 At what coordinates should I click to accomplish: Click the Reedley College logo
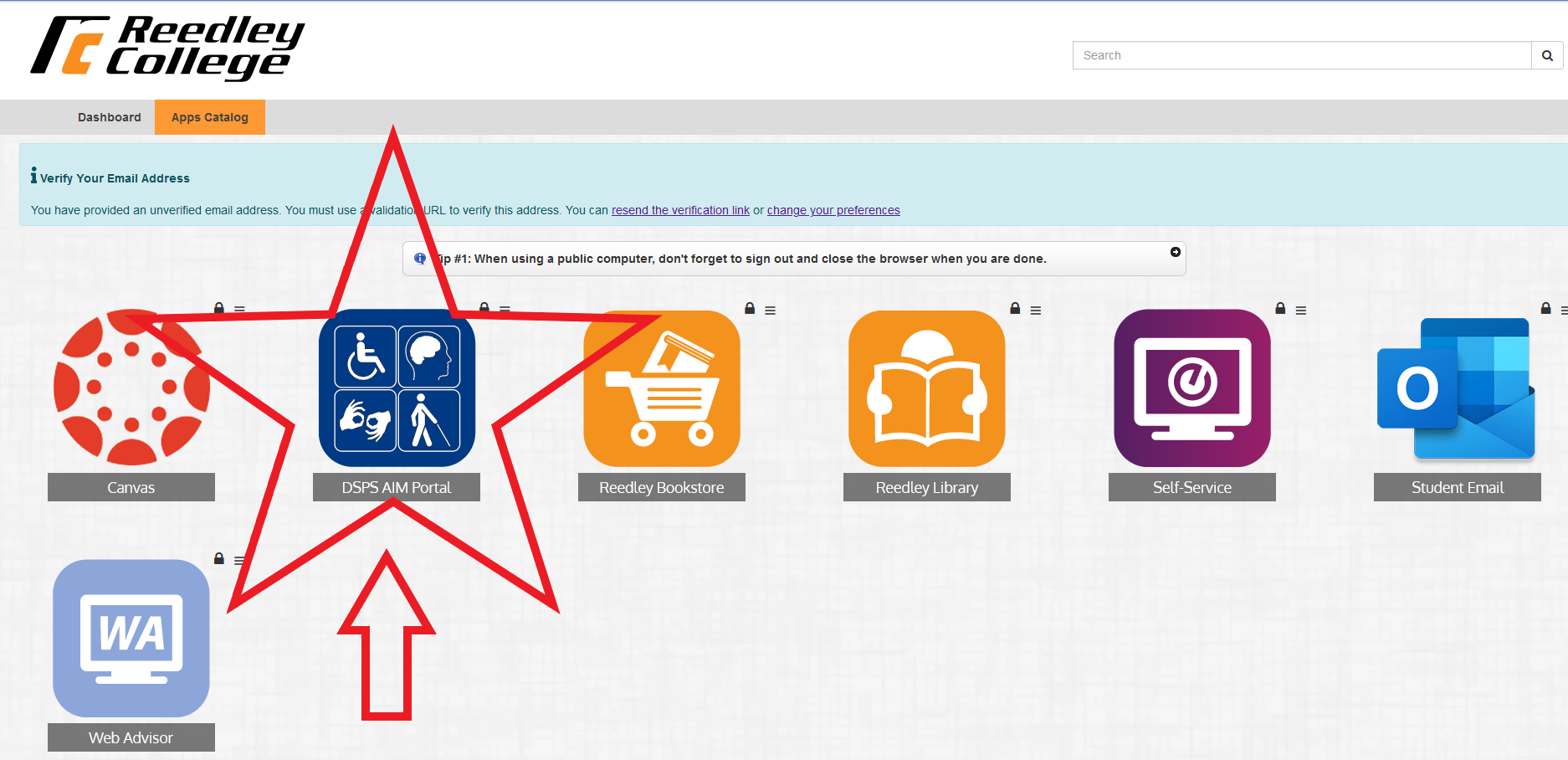[x=168, y=47]
